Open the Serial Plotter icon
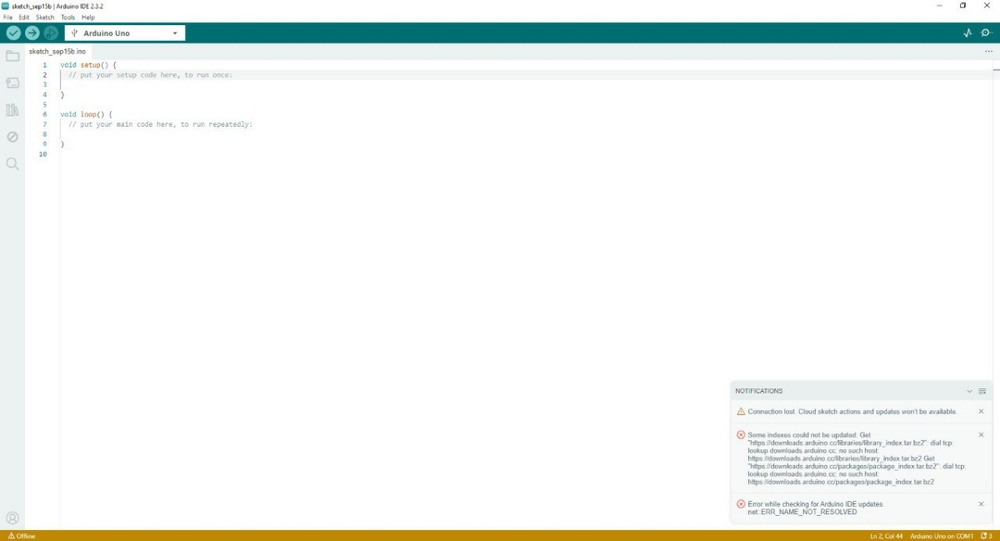Image resolution: width=1000 pixels, height=541 pixels. (967, 33)
